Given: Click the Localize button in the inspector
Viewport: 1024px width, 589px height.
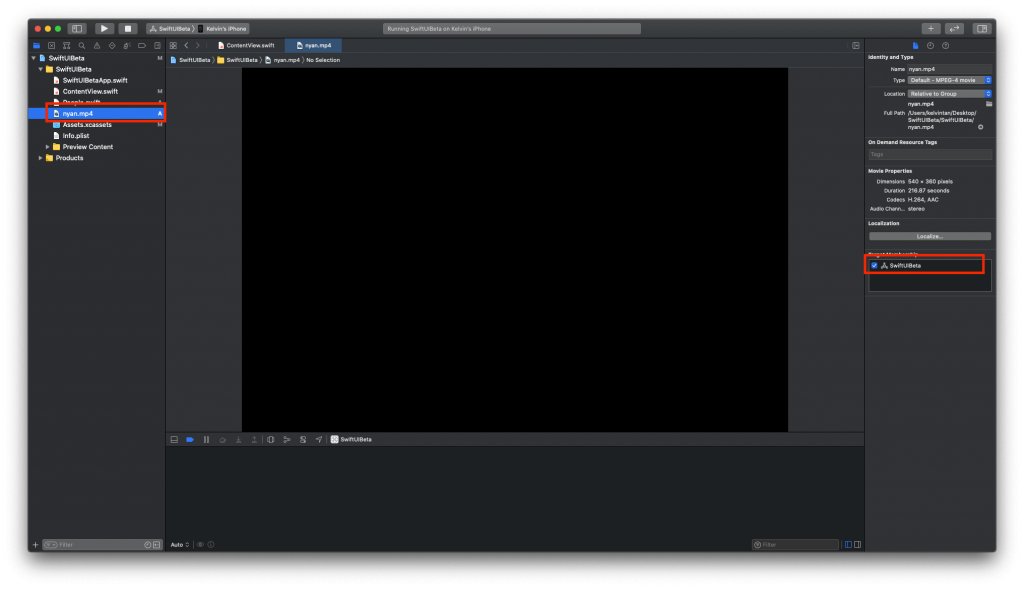Looking at the screenshot, I should tap(930, 236).
